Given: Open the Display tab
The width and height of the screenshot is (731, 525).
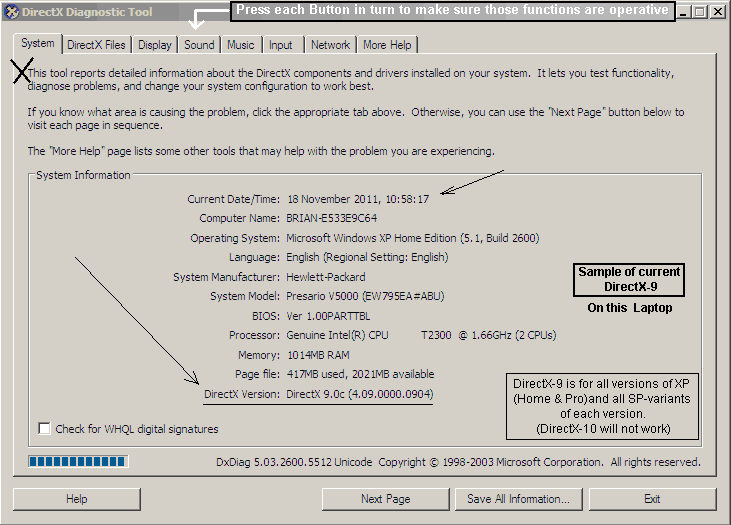Looking at the screenshot, I should coord(155,45).
